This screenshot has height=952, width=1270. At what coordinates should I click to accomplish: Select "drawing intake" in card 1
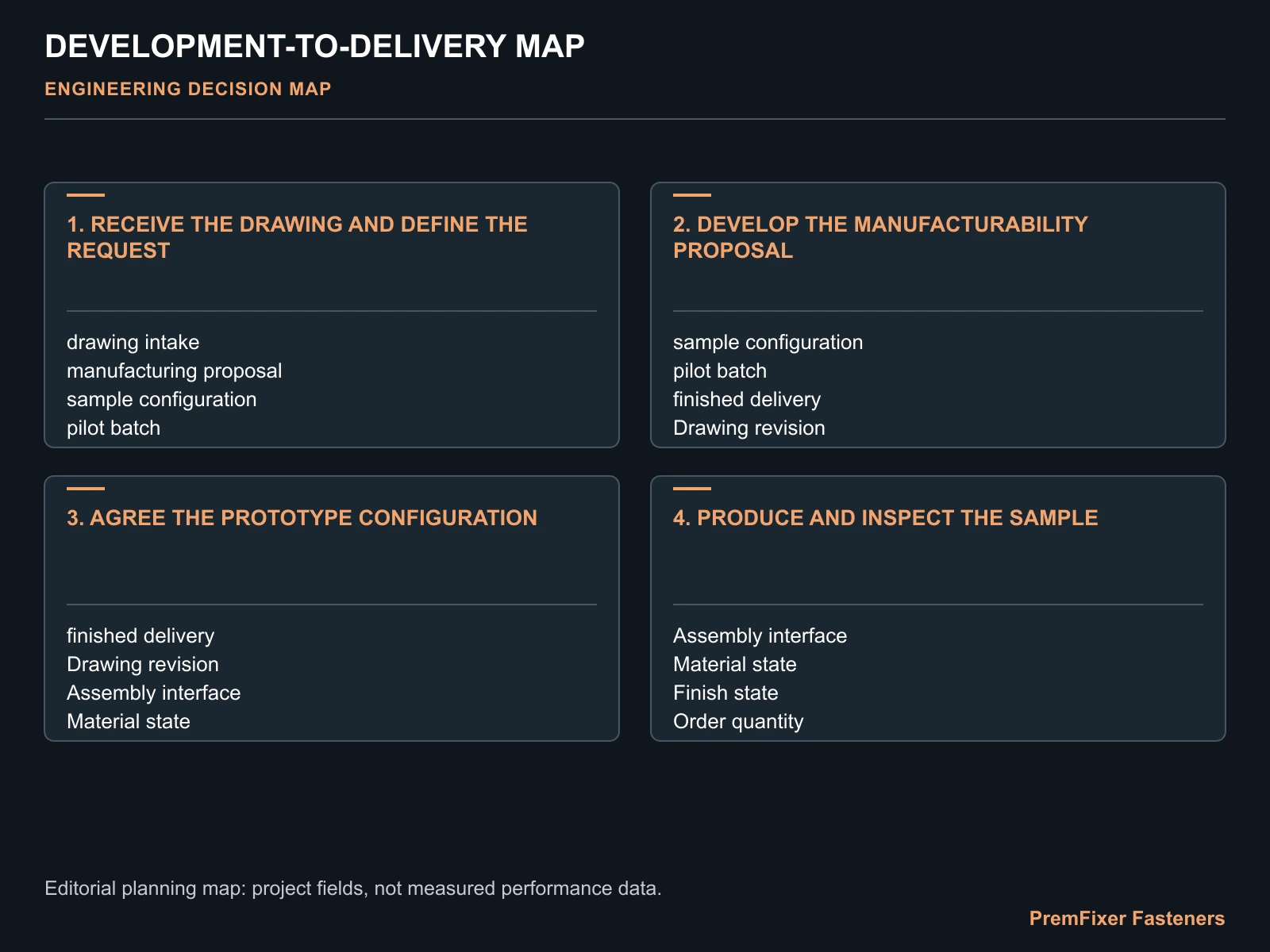coord(133,343)
